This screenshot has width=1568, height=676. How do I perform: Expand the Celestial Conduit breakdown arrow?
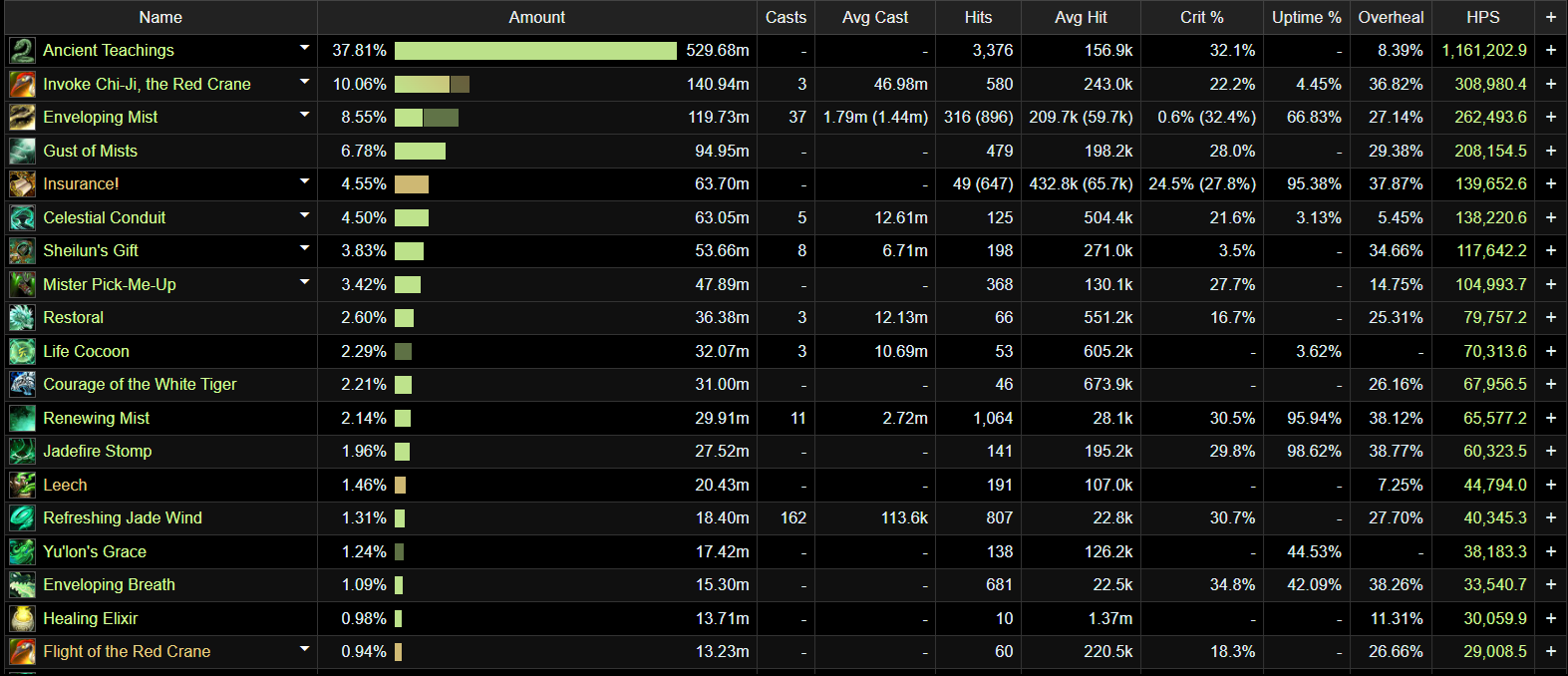tap(304, 215)
